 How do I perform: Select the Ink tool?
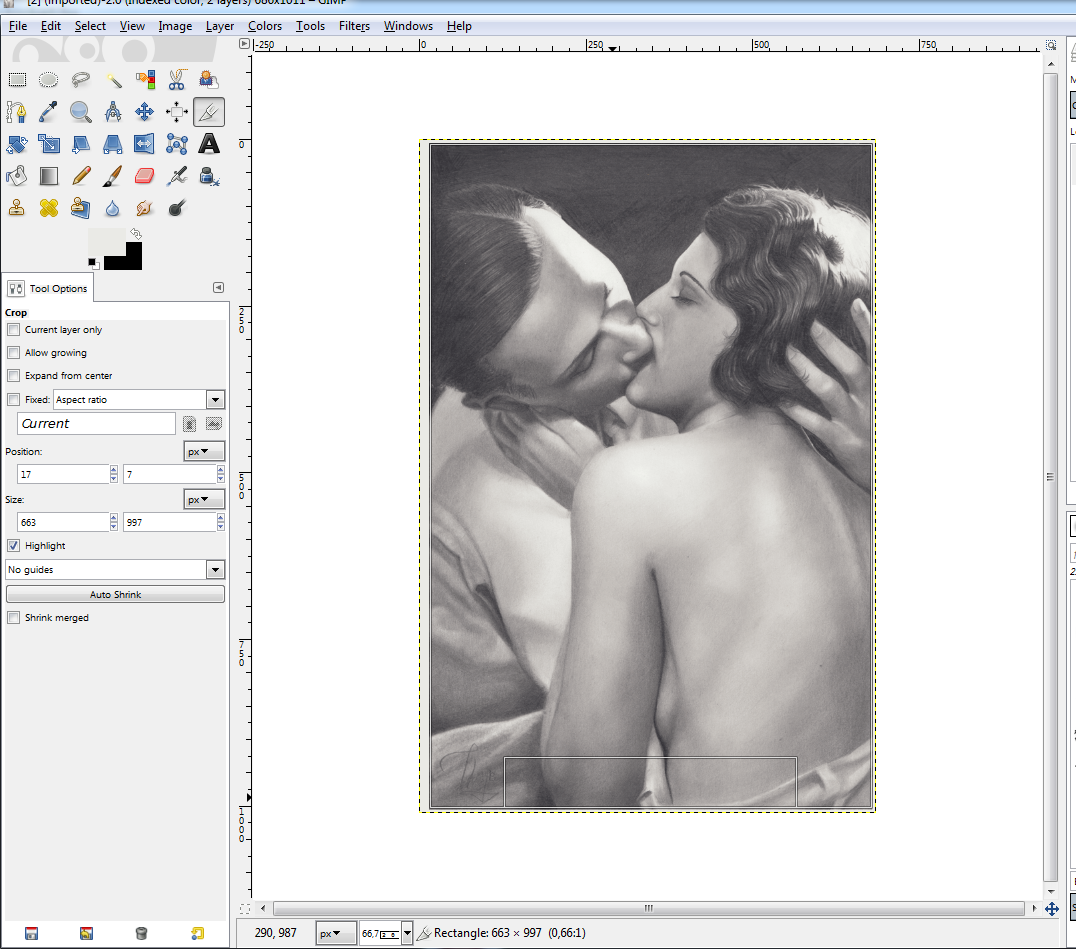pyautogui.click(x=209, y=176)
